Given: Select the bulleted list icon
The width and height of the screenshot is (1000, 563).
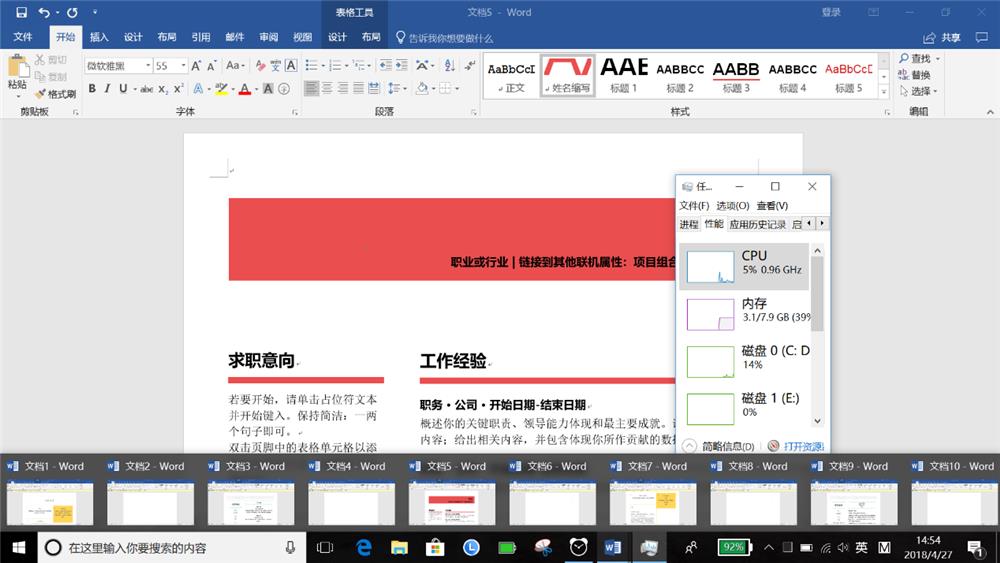Looking at the screenshot, I should point(312,66).
